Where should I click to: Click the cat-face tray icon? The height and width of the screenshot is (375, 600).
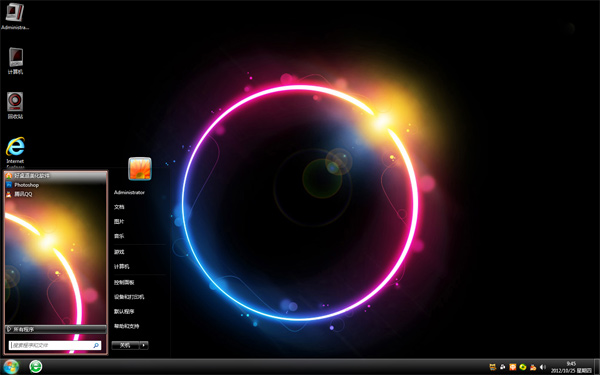[493, 367]
